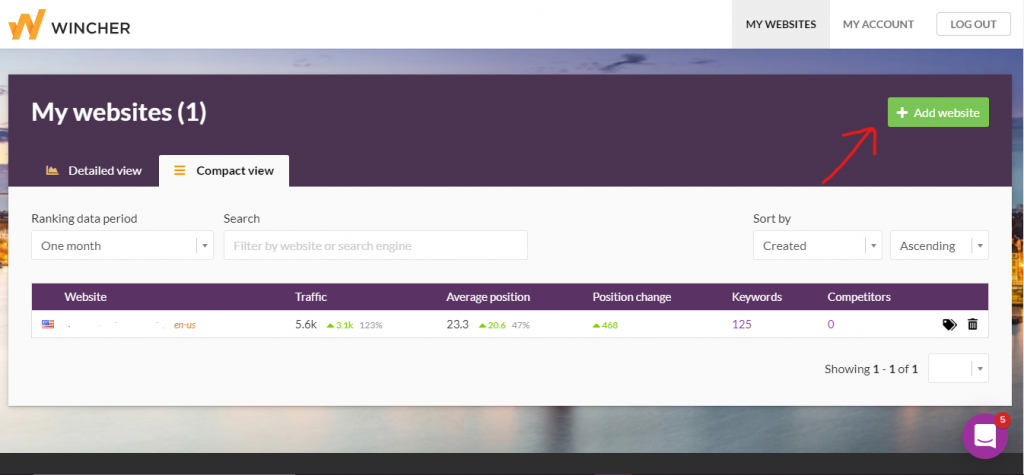1024x475 pixels.
Task: Delete the website using the trash icon
Action: tap(972, 324)
